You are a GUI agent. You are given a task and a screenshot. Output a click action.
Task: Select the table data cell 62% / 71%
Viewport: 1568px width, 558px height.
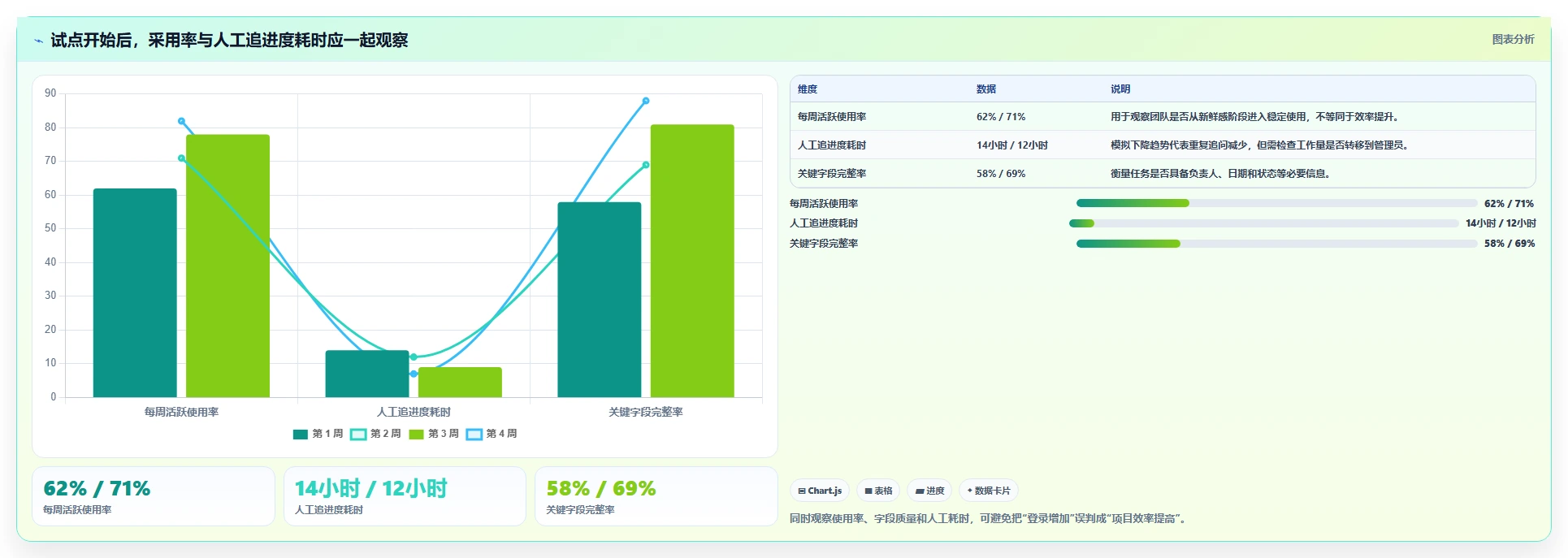point(1001,117)
